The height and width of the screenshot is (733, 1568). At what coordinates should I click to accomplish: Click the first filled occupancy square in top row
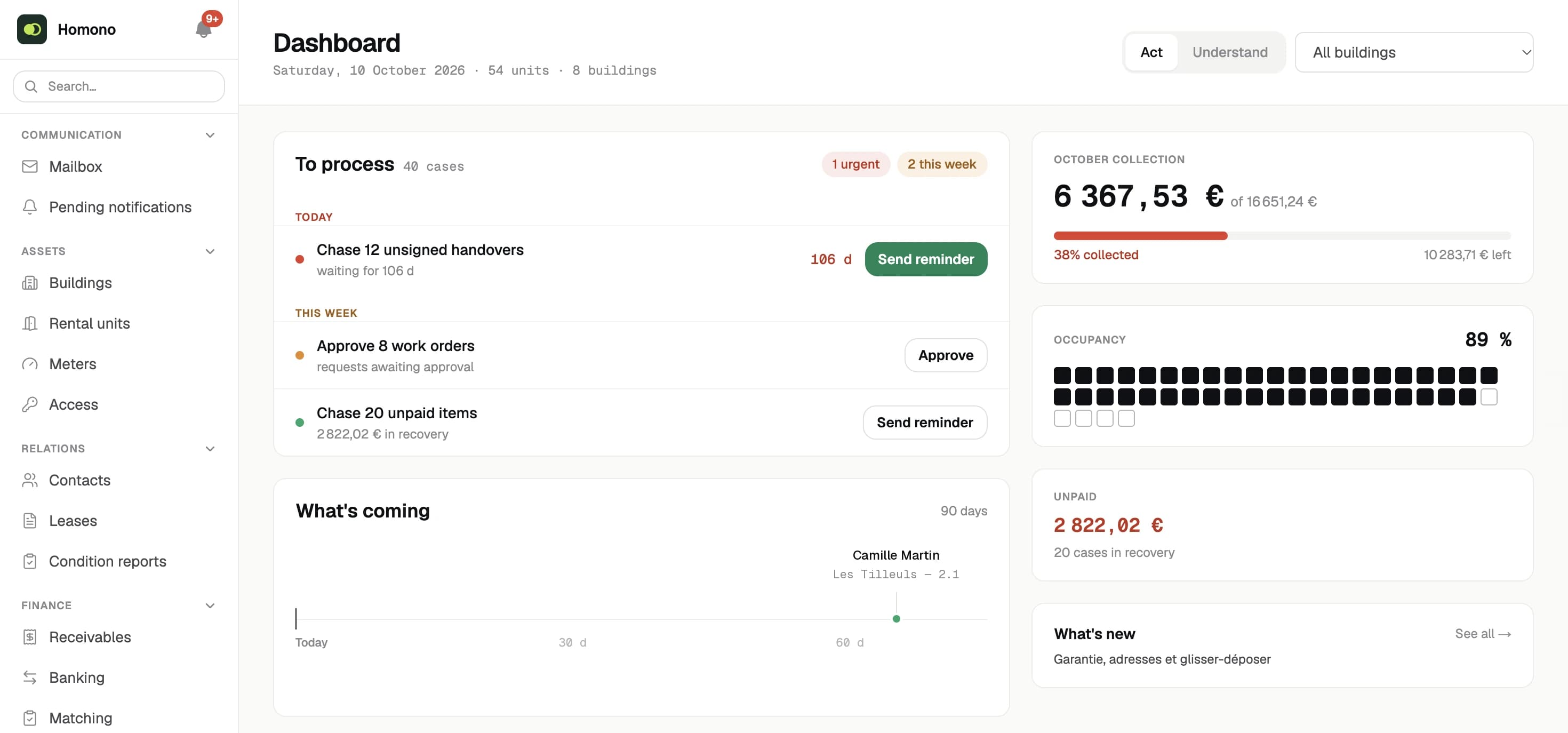coord(1061,375)
